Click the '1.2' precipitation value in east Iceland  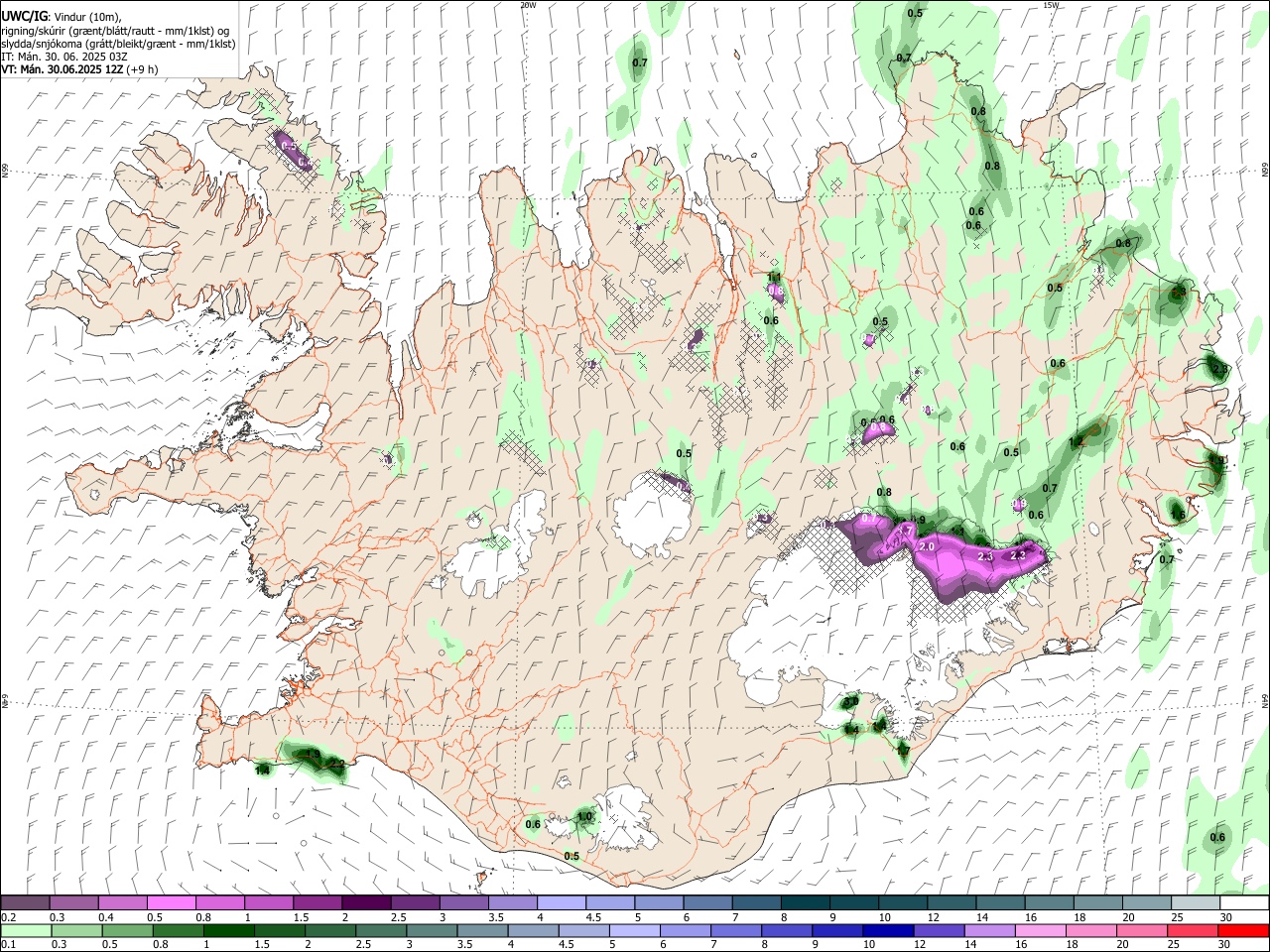1077,442
